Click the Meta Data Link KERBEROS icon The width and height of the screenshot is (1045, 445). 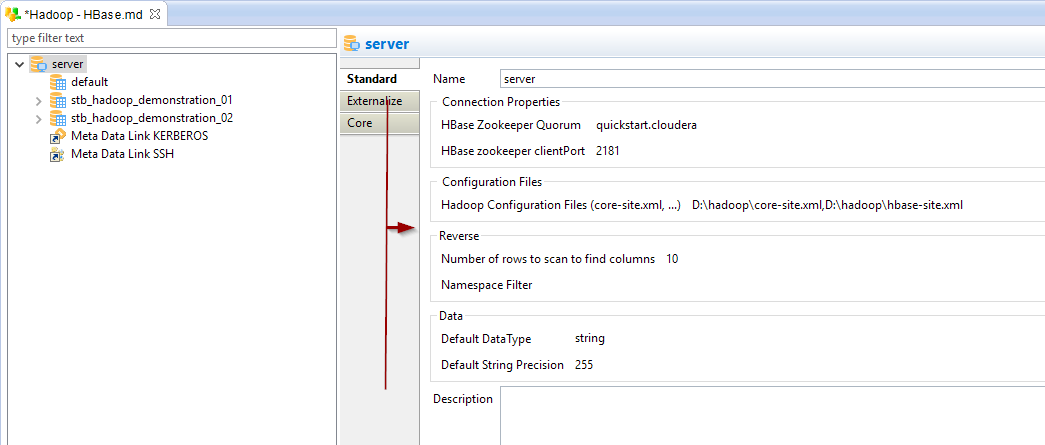coord(58,136)
